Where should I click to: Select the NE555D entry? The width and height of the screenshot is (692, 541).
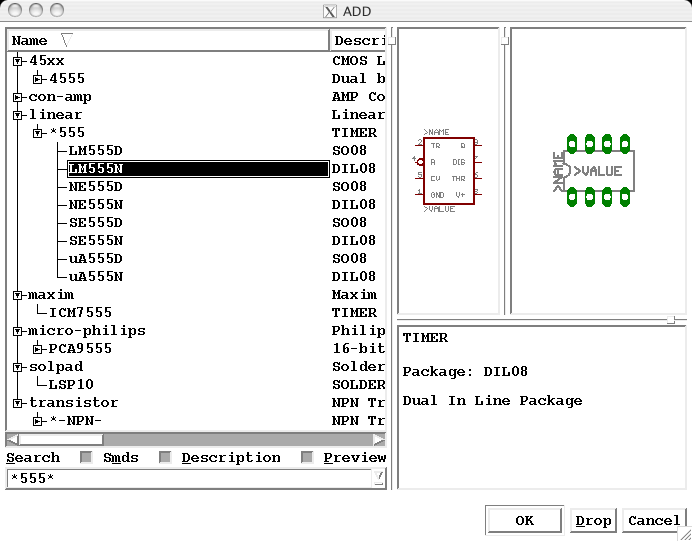pyautogui.click(x=95, y=187)
